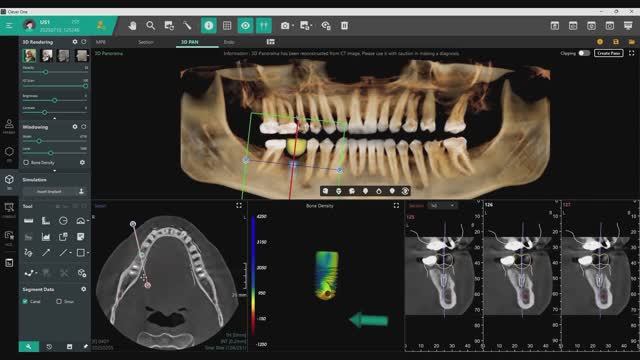This screenshot has width=640, height=360.
Task: Select the zoom magnifier tool
Action: [x=151, y=26]
